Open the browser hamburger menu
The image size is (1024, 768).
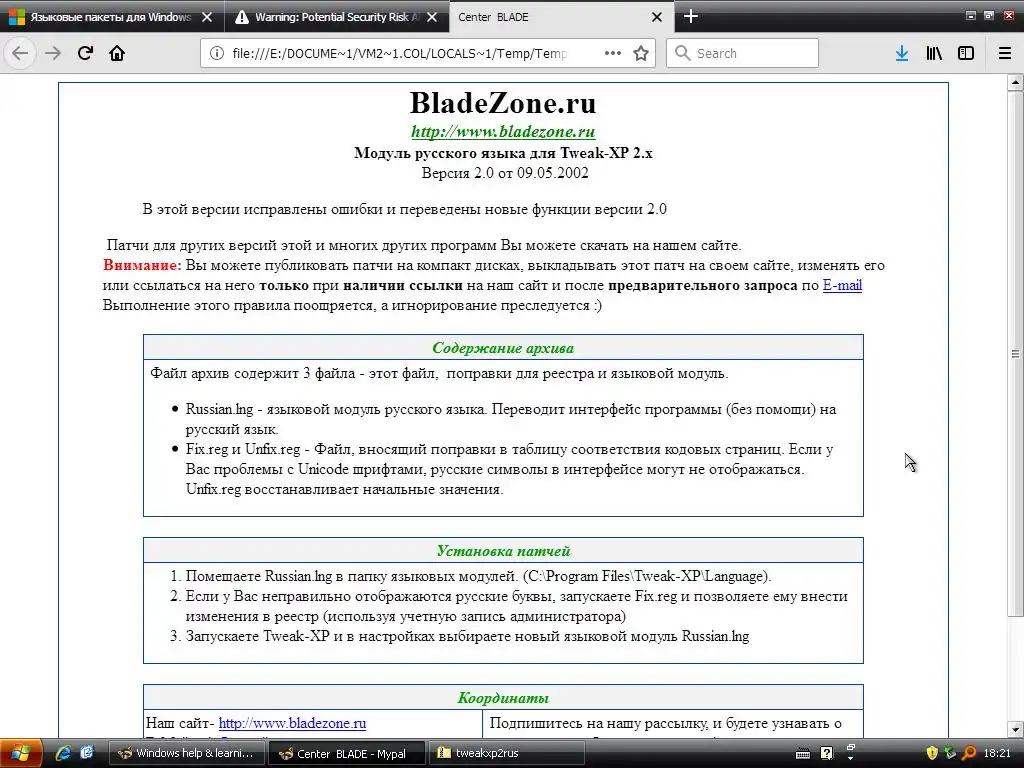(x=1005, y=53)
